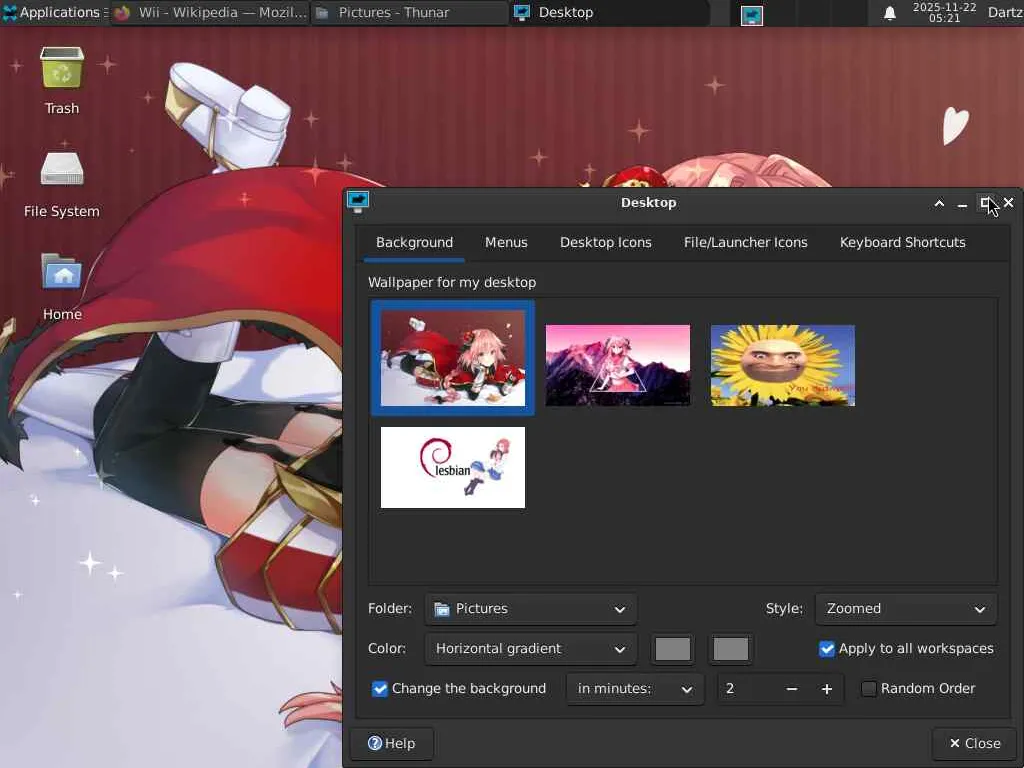The height and width of the screenshot is (768, 1024).
Task: Shade the Desktop dialog with the up-arrow button
Action: (x=939, y=203)
